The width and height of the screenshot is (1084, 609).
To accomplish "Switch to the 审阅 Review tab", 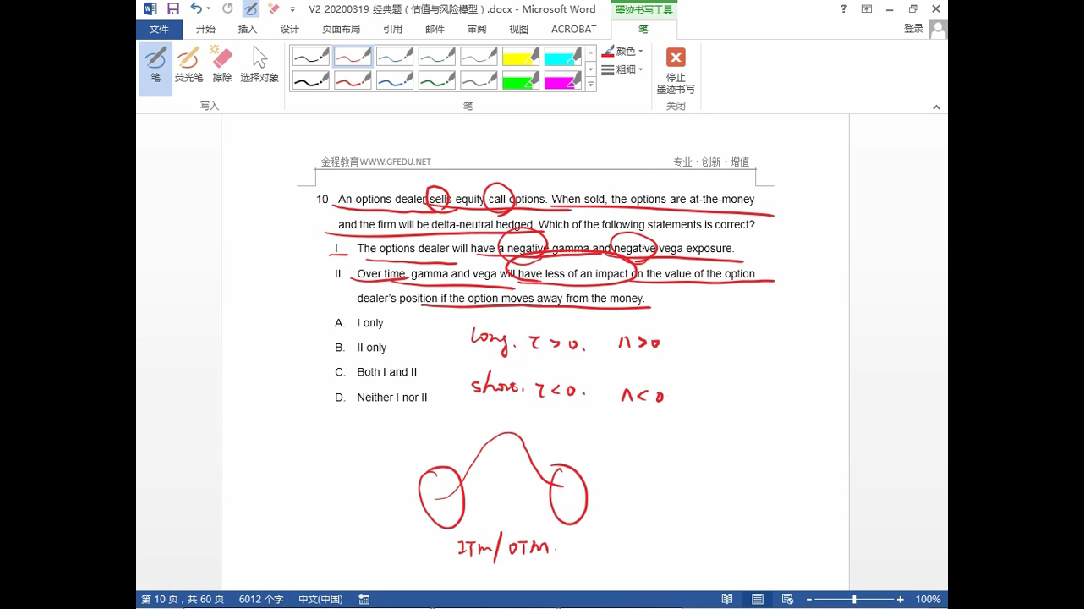I will coord(476,29).
